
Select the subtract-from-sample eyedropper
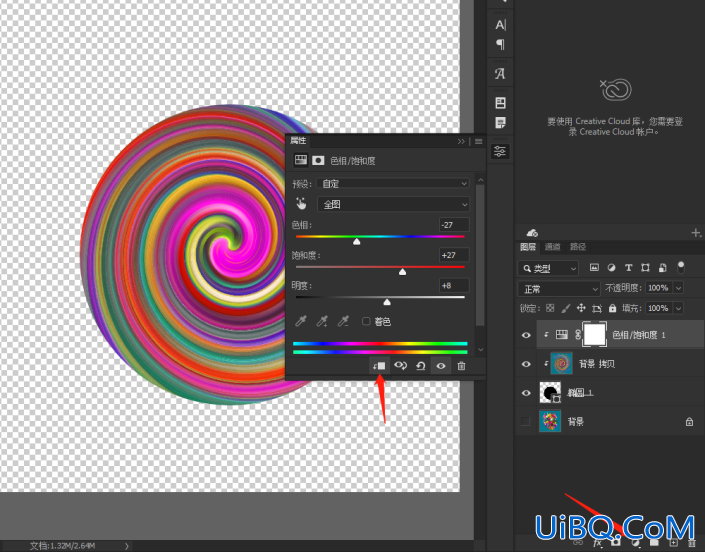coord(344,321)
